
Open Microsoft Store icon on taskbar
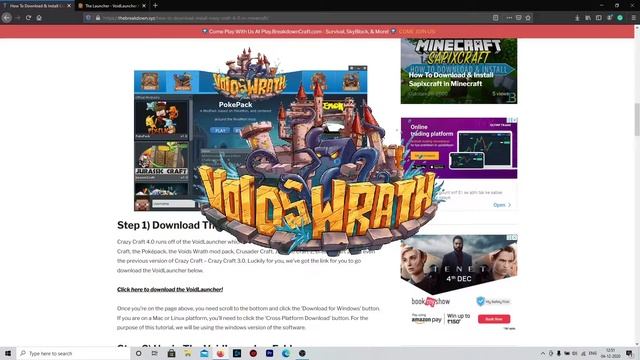[x=171, y=353]
